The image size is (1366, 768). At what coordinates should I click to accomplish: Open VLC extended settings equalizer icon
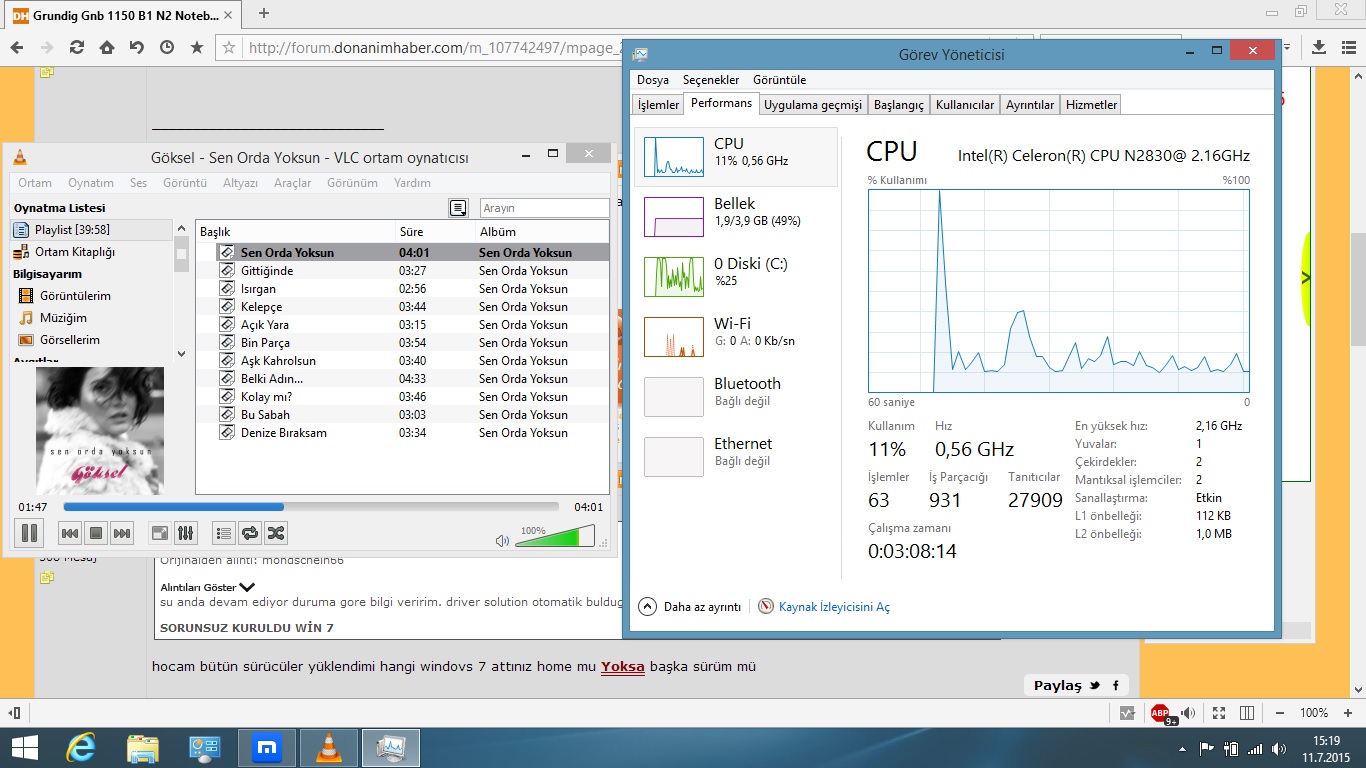[185, 534]
